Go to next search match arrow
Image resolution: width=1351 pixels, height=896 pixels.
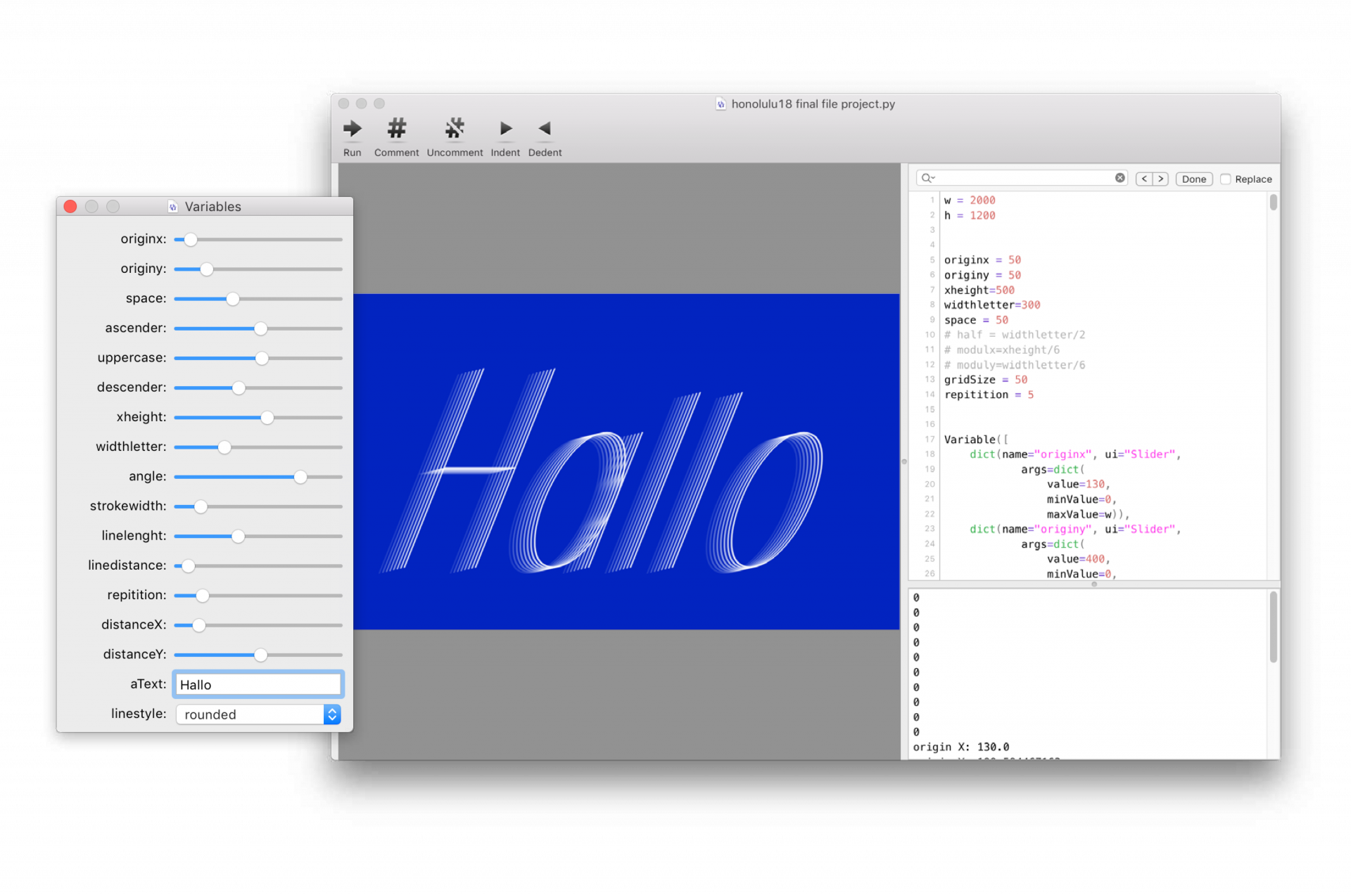click(1161, 179)
